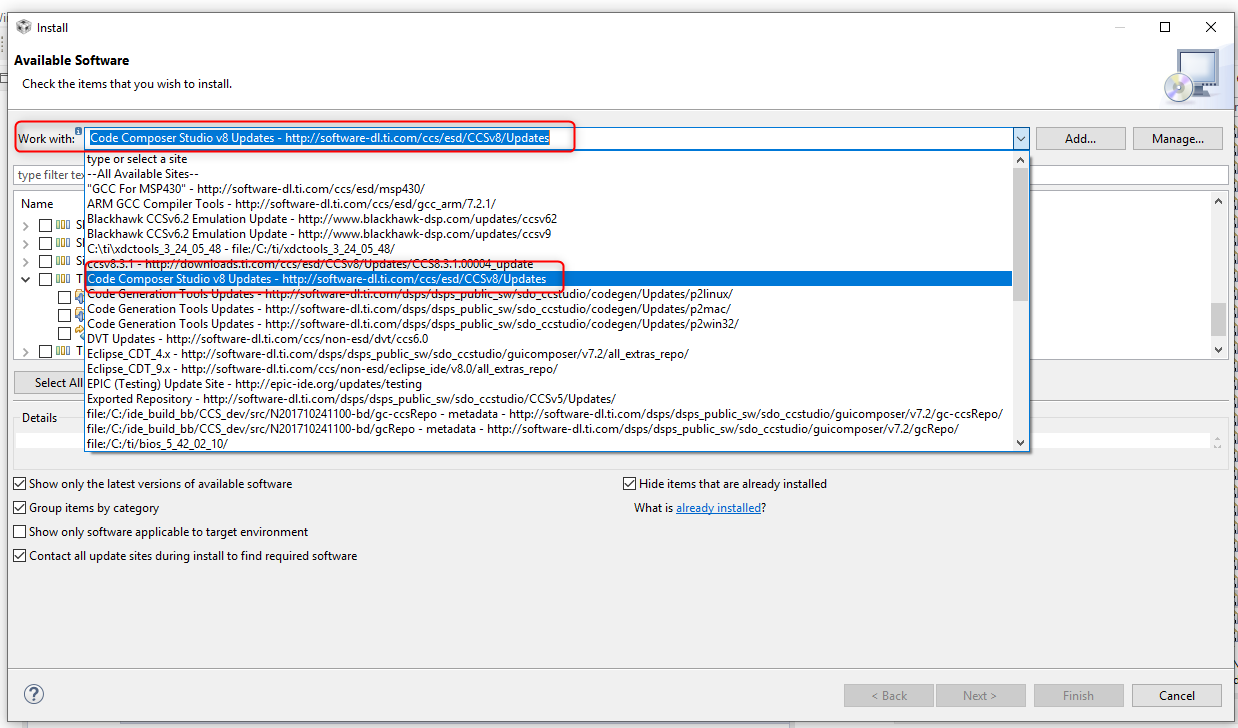Click the Select All button
Image resolution: width=1238 pixels, height=728 pixels.
pyautogui.click(x=50, y=383)
